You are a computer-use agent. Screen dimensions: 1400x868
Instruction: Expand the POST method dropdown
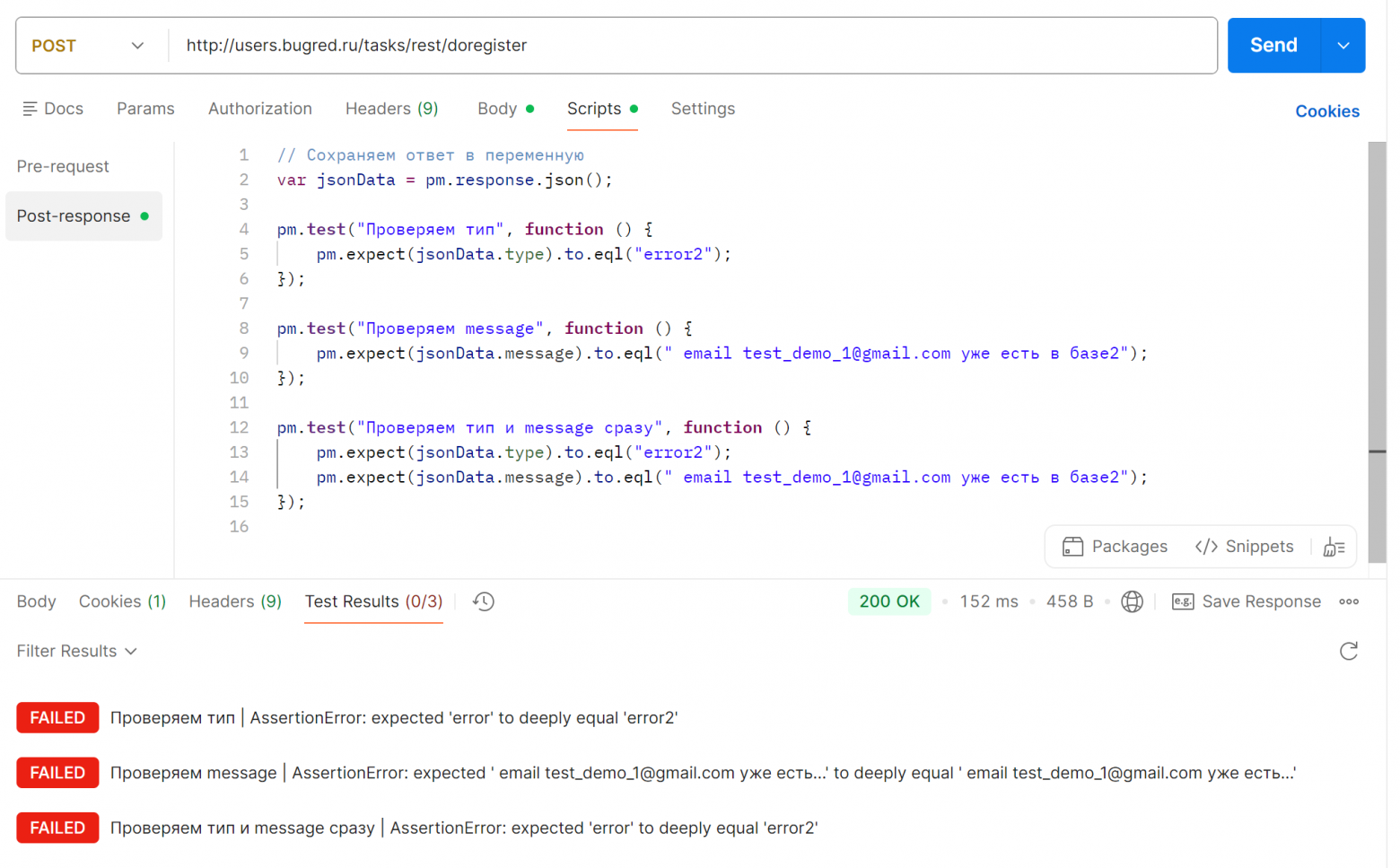pos(88,46)
